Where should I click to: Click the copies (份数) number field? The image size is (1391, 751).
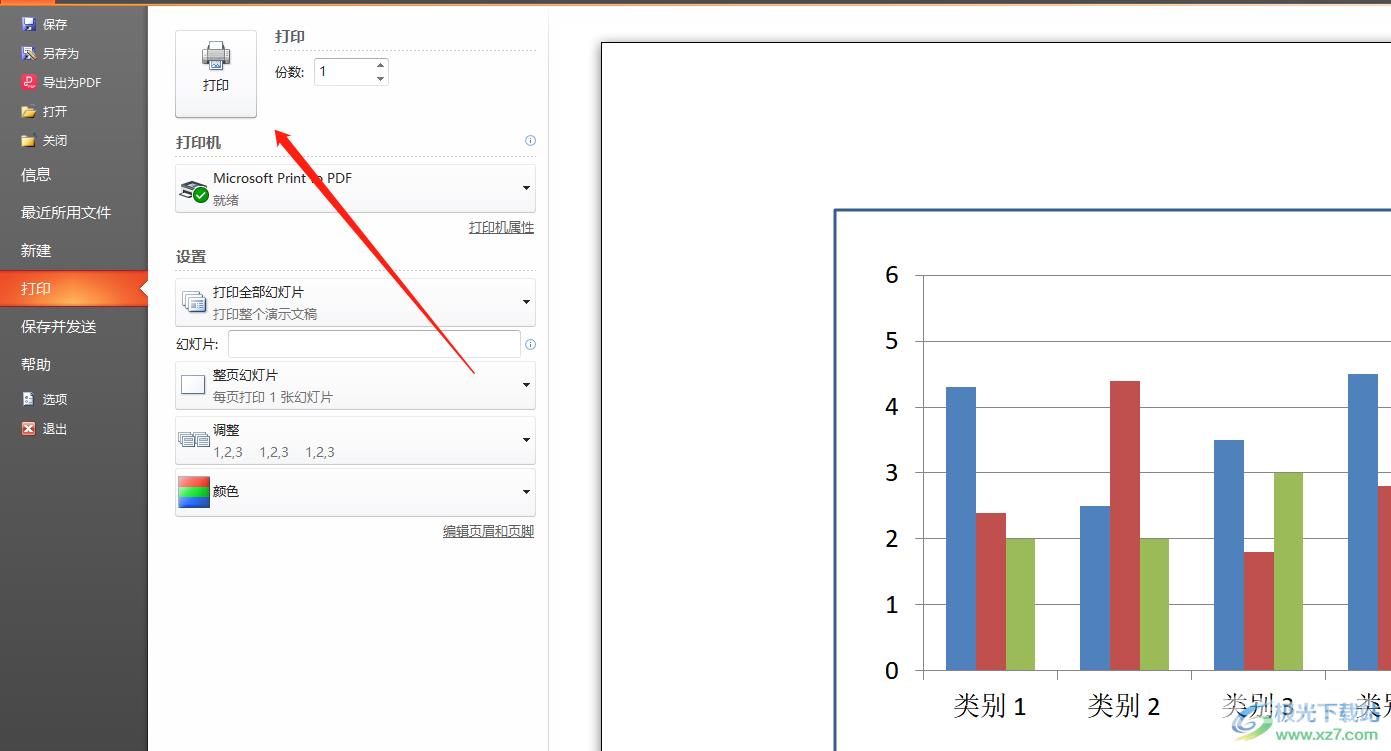344,72
